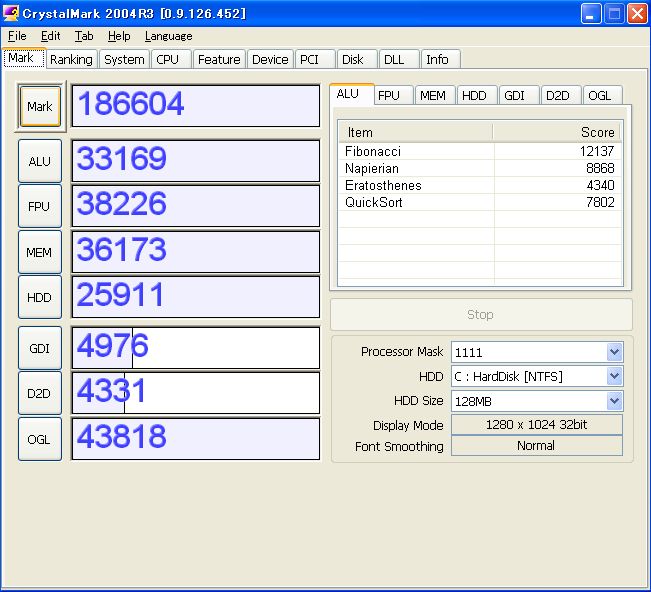Click the CrystalMark title bar app icon
651x592 pixels.
[12, 13]
